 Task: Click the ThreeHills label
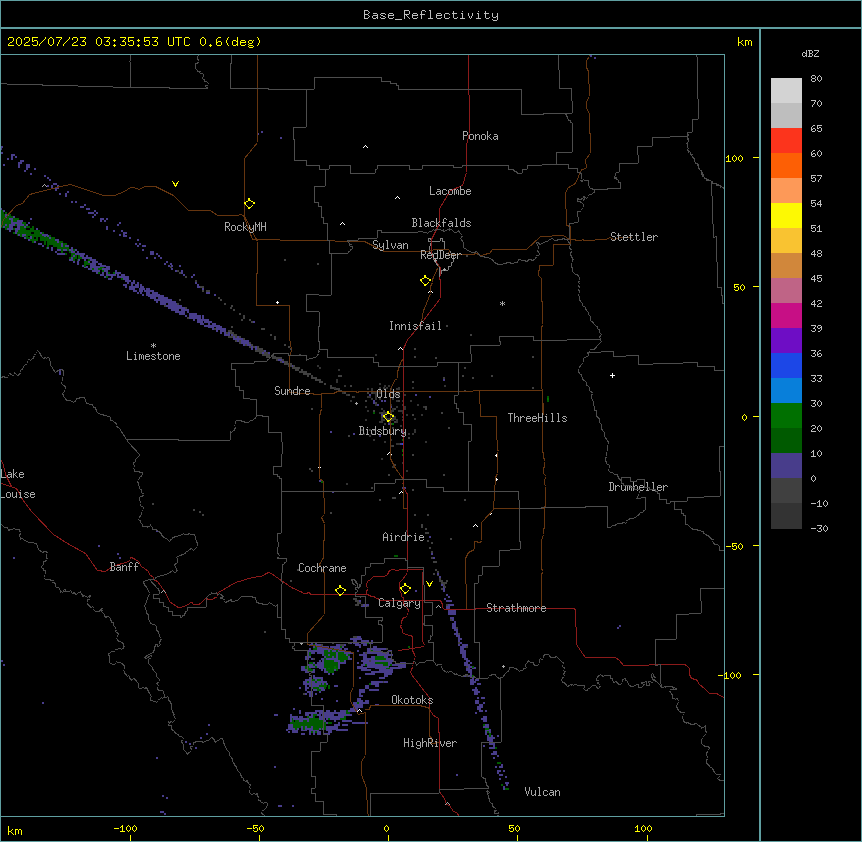pyautogui.click(x=537, y=418)
